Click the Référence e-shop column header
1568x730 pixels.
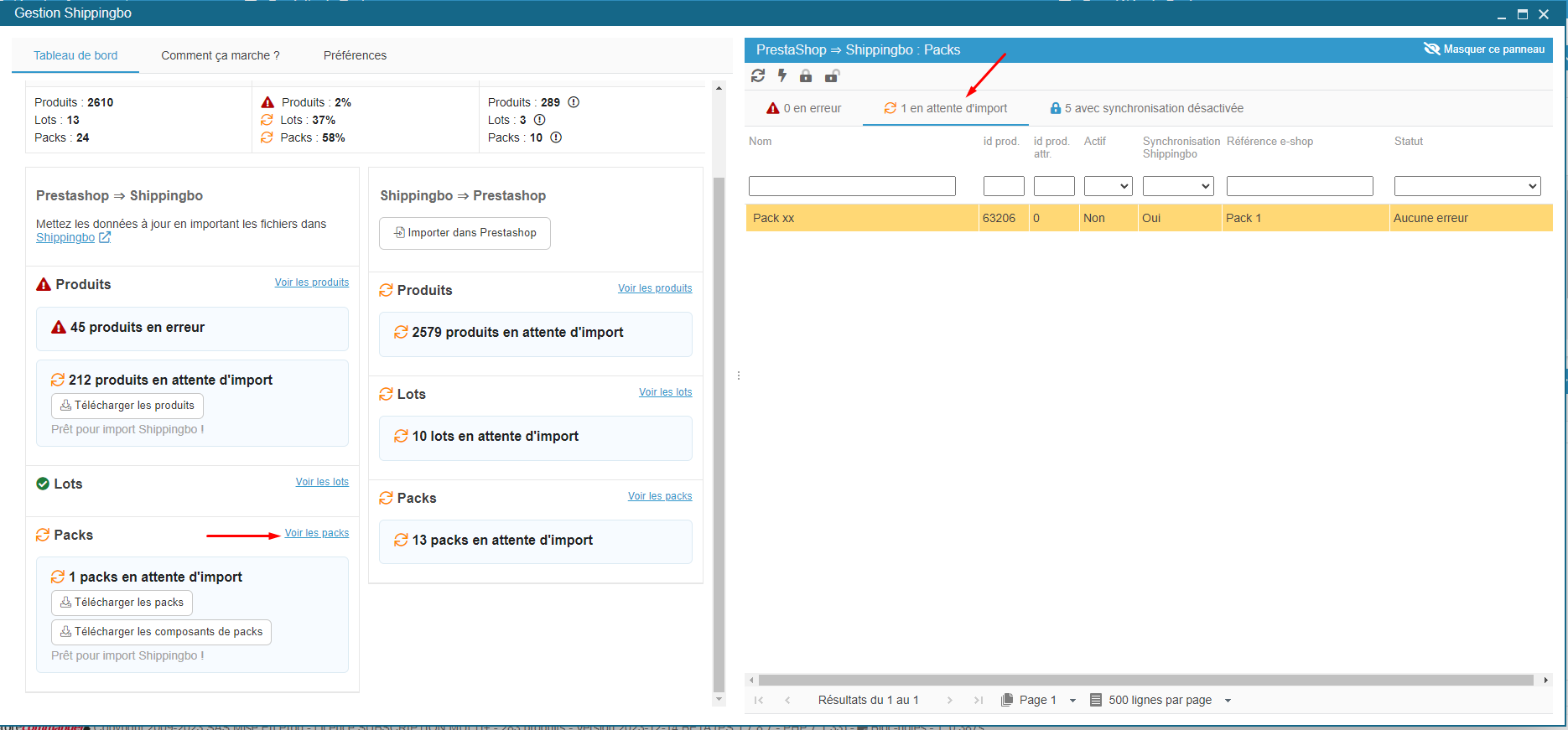click(1269, 142)
